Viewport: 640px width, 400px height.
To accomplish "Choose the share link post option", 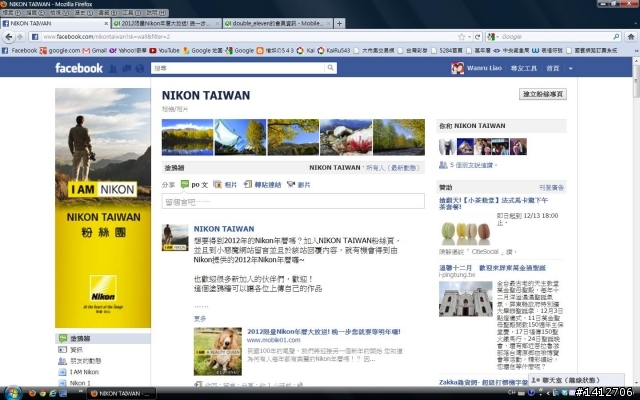I will tap(262, 184).
